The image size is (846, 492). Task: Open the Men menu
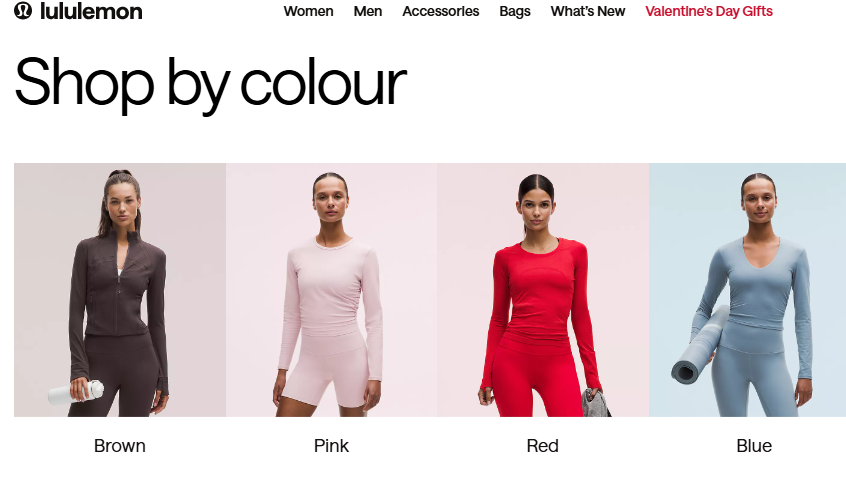pos(367,11)
